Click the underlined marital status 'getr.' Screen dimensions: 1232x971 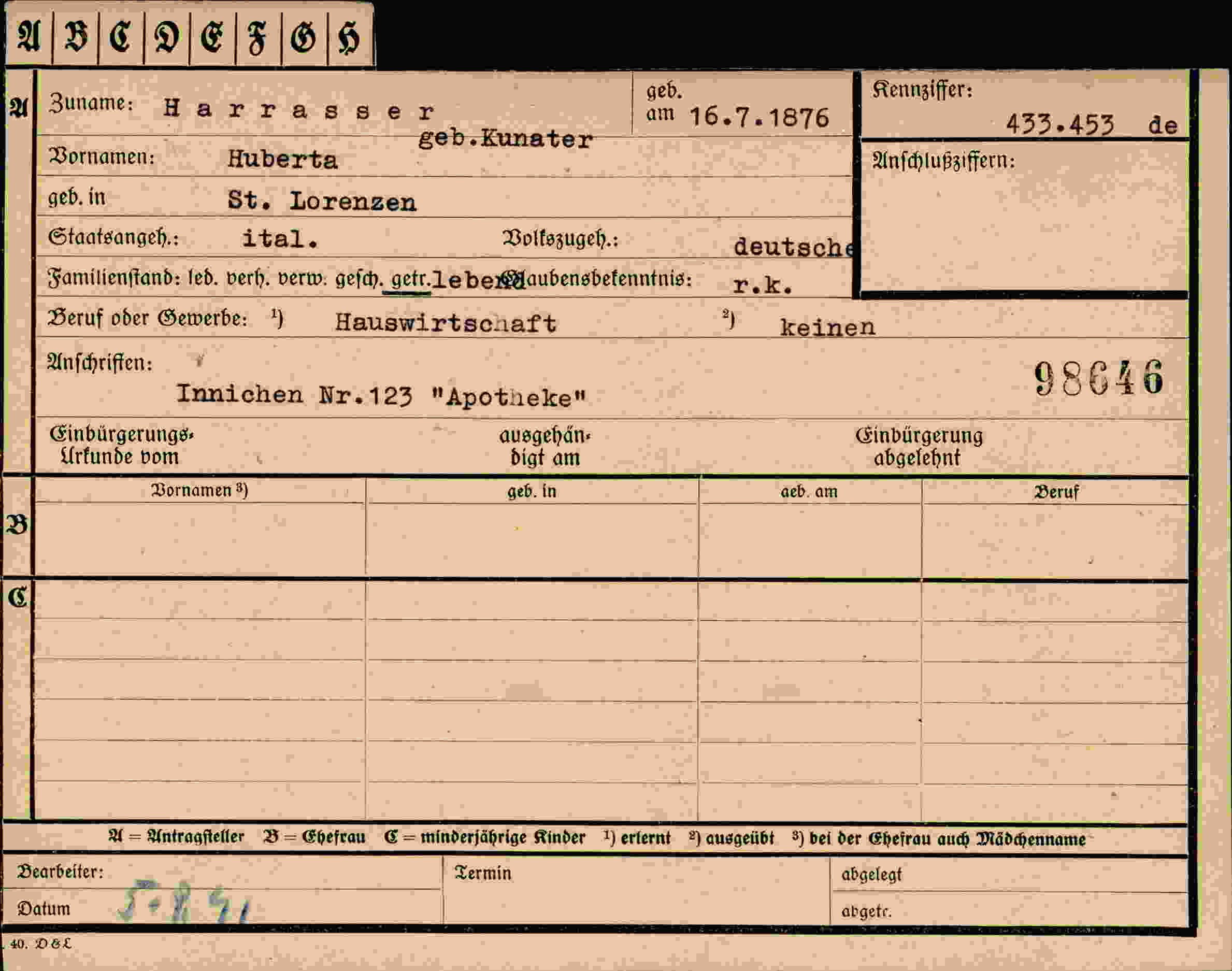pos(410,279)
